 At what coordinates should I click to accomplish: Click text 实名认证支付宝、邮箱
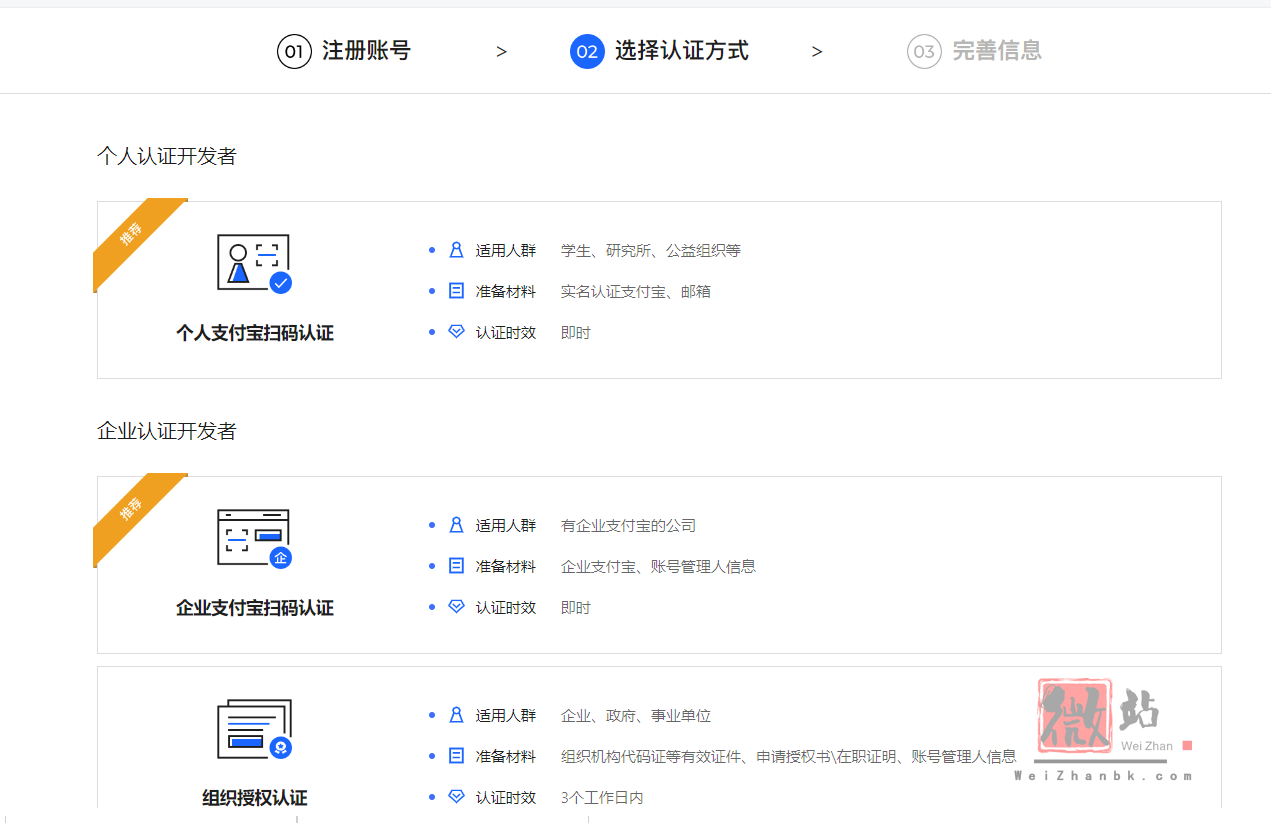point(636,292)
